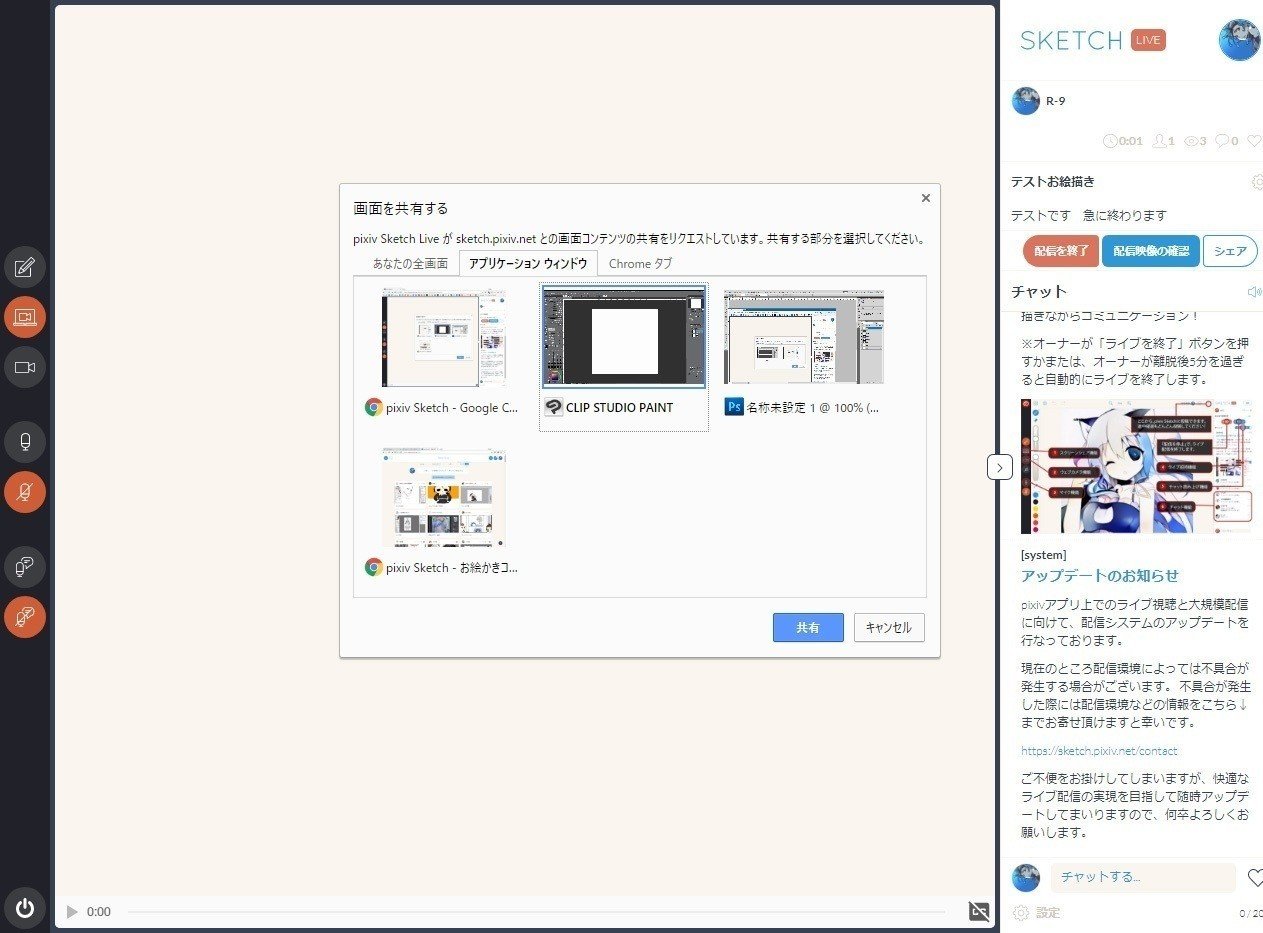Open live settings gear next to テストお絵描き
The image size is (1263, 933).
(1257, 182)
